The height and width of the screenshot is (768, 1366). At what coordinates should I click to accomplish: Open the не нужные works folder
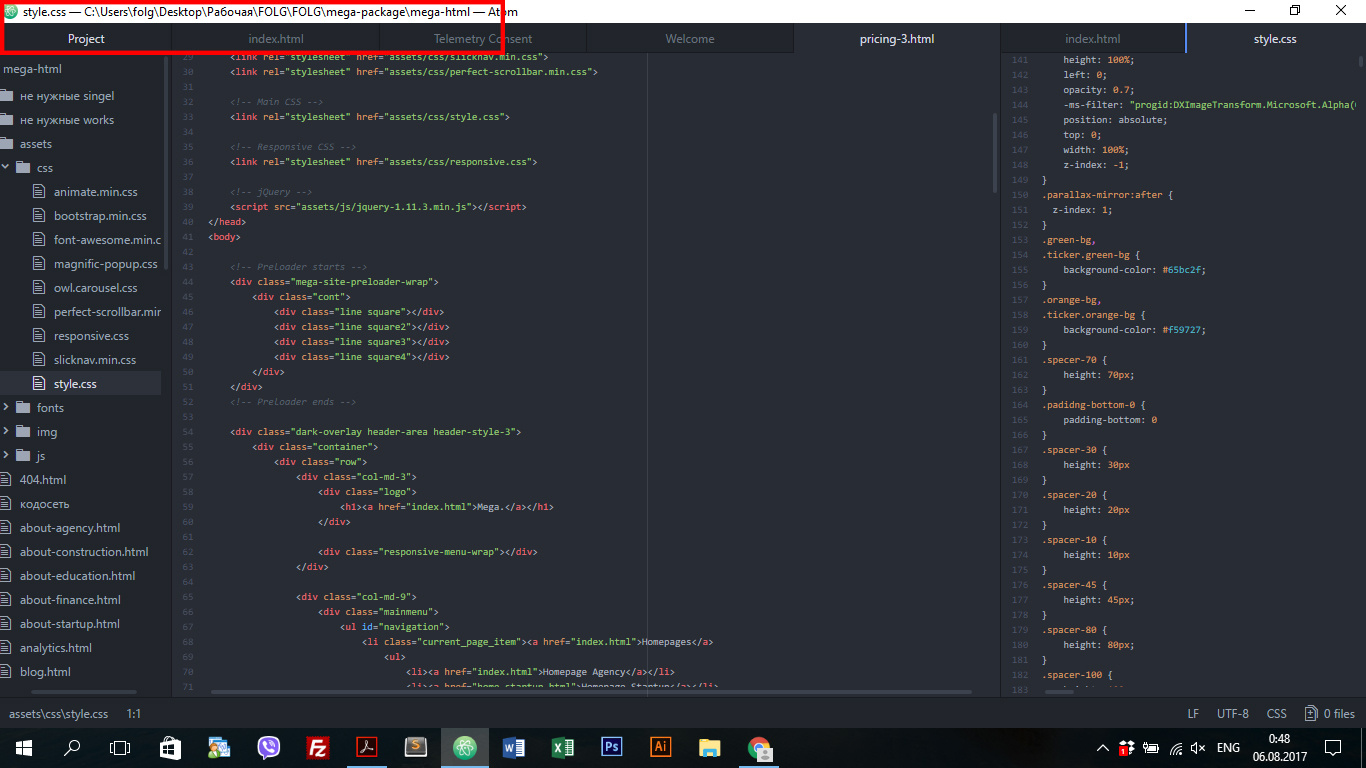(67, 120)
